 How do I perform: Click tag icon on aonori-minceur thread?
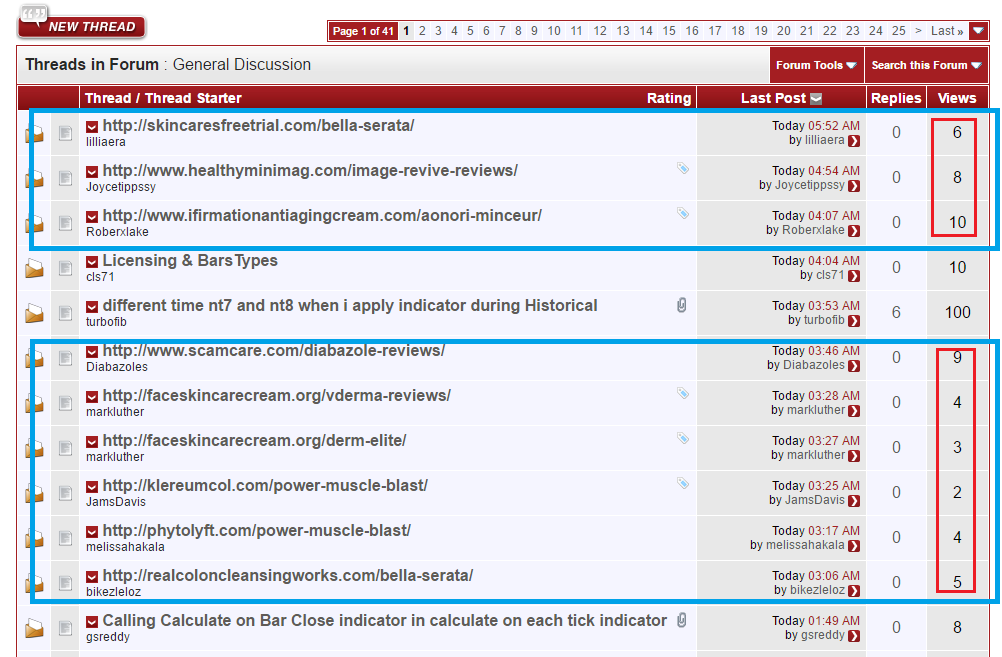coord(683,213)
